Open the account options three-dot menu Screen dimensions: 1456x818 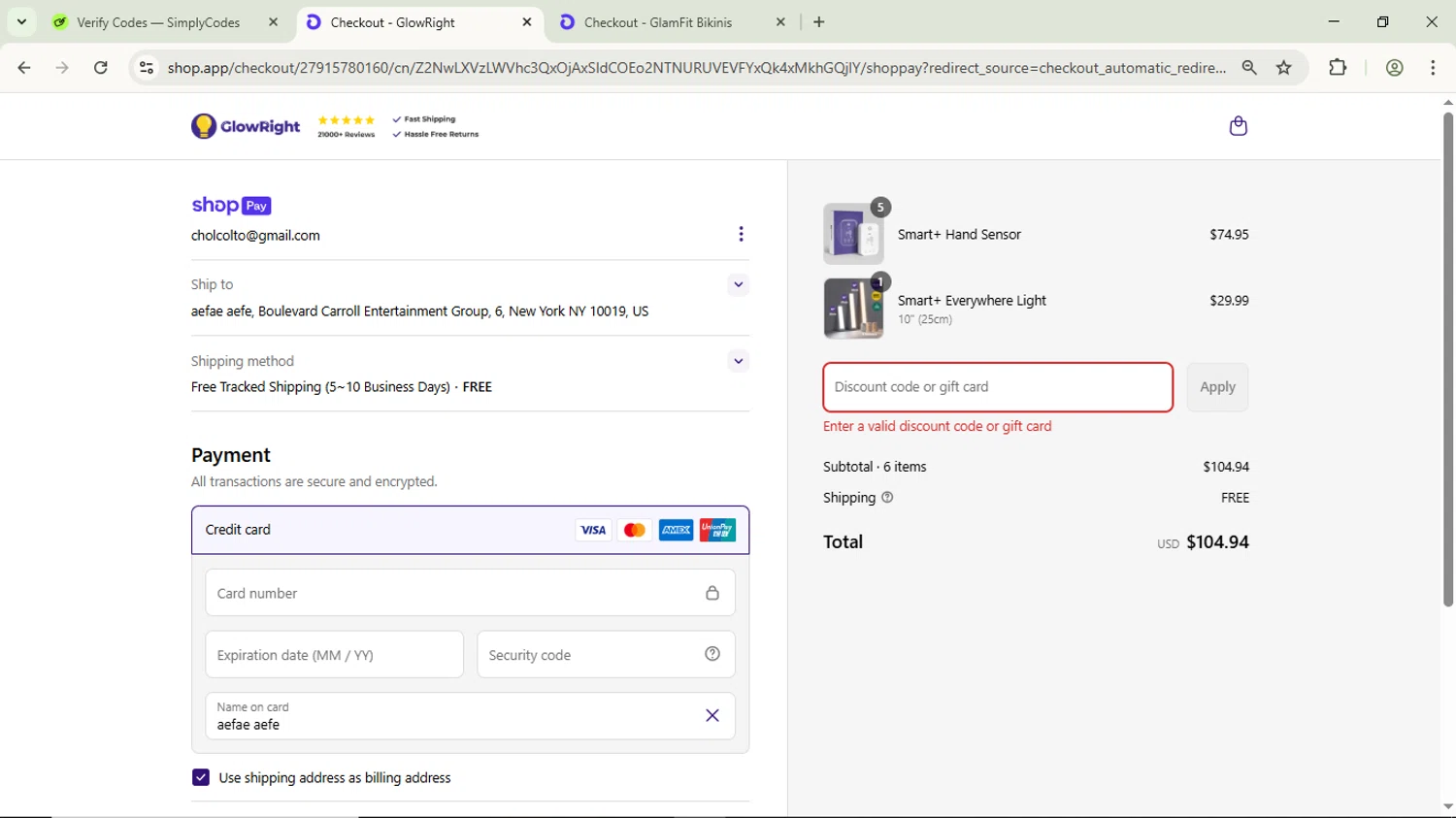coord(741,234)
